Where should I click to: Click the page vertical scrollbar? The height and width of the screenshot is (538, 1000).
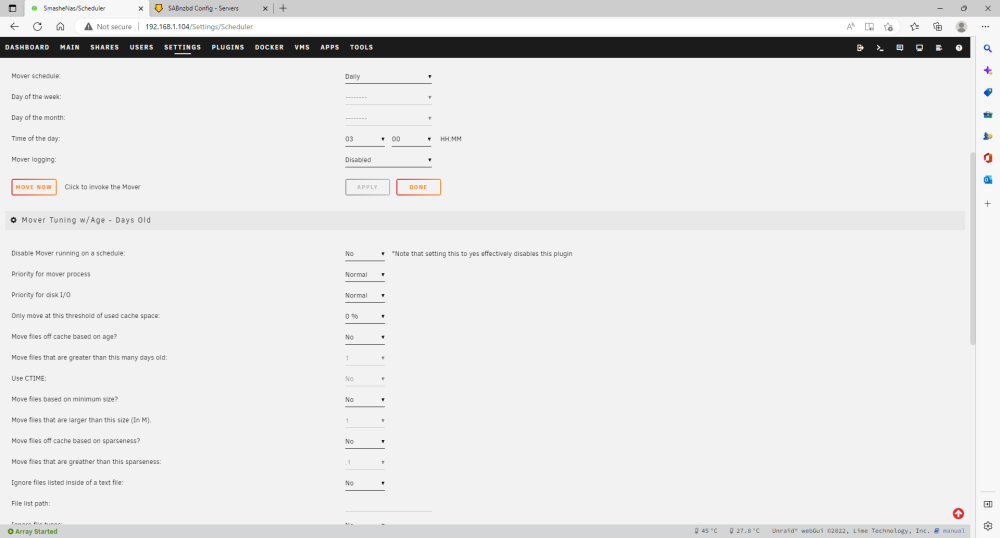tap(972, 249)
